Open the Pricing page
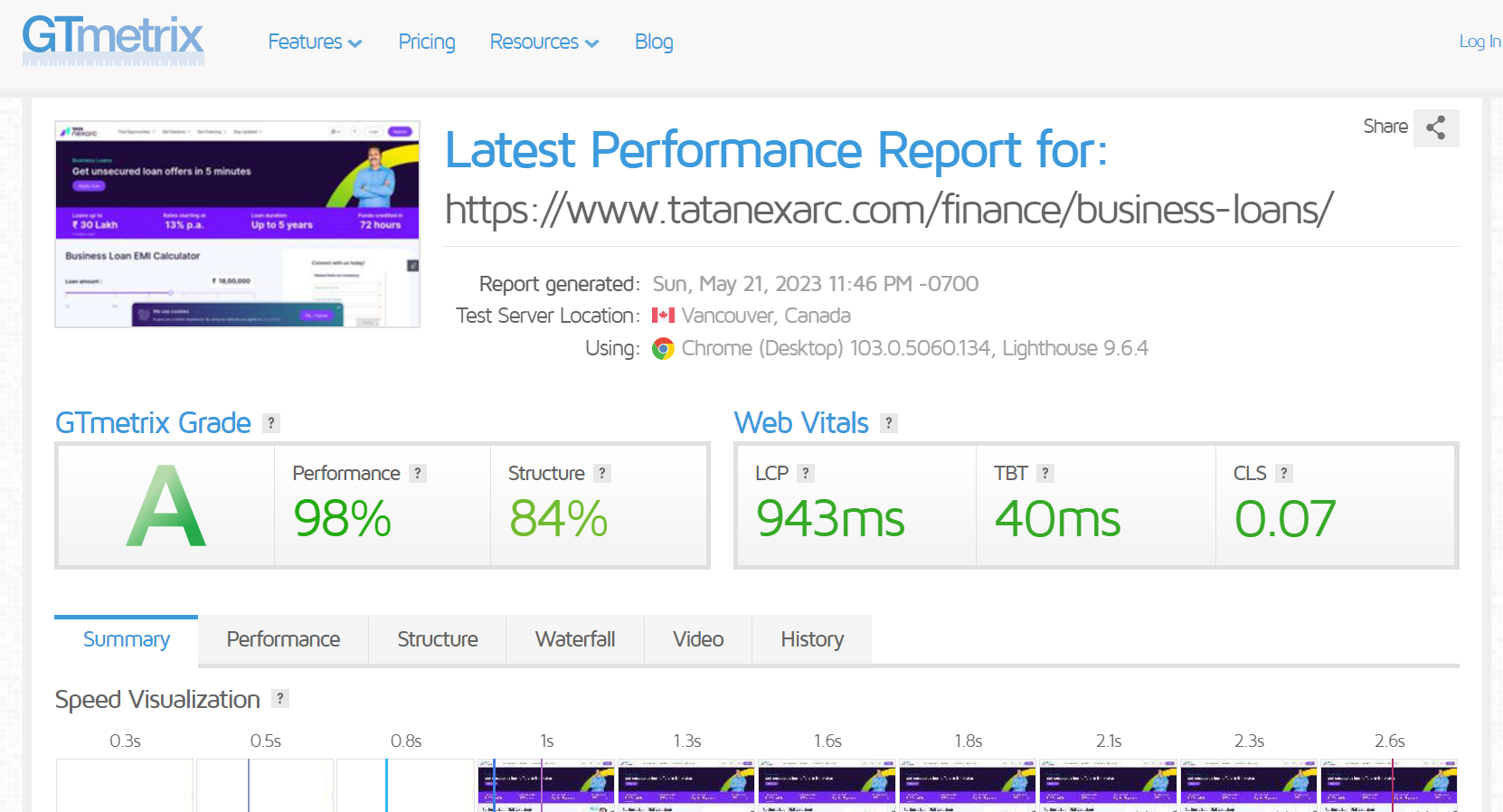Image resolution: width=1503 pixels, height=812 pixels. [x=427, y=42]
